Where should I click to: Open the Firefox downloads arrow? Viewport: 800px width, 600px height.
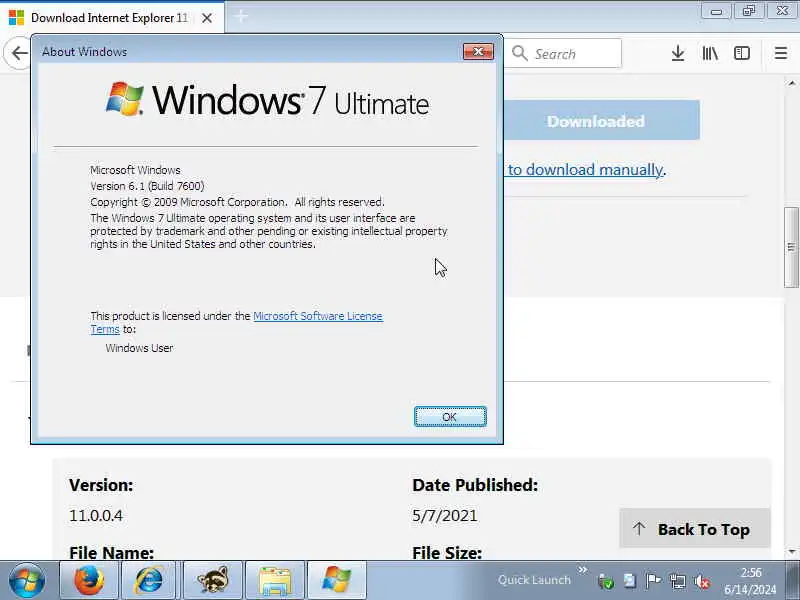click(x=678, y=53)
